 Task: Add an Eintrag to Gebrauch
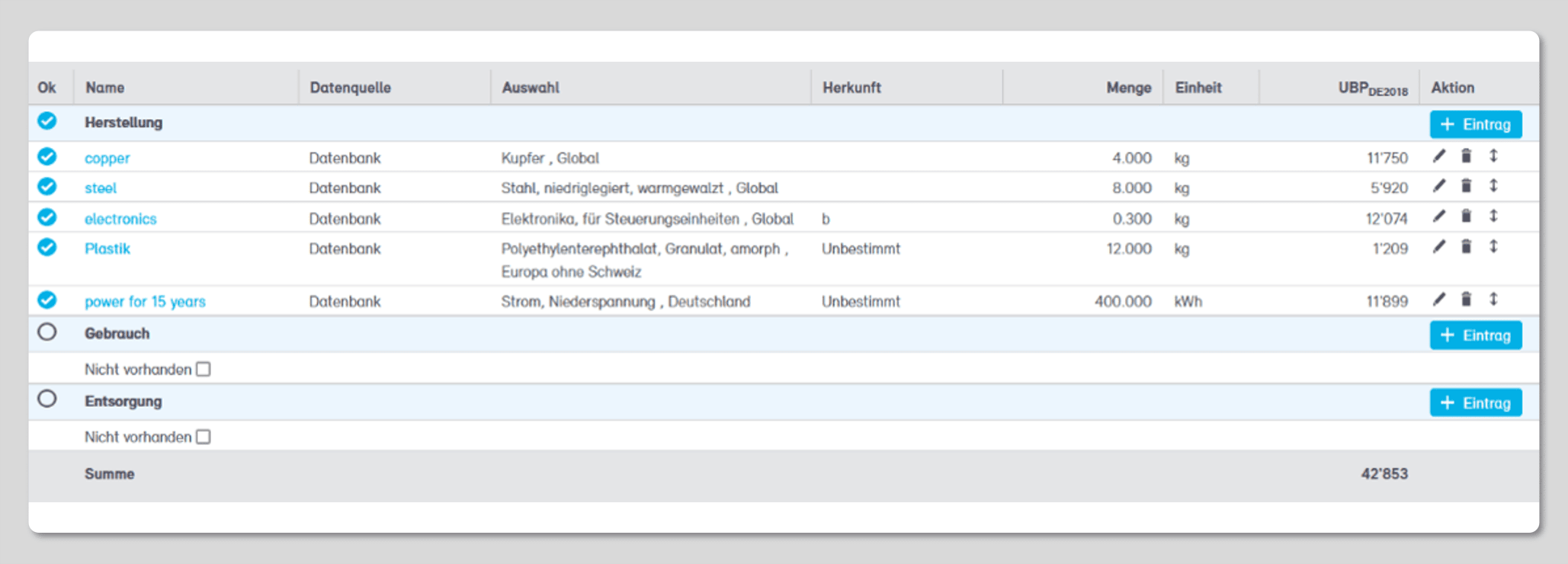pos(1476,335)
